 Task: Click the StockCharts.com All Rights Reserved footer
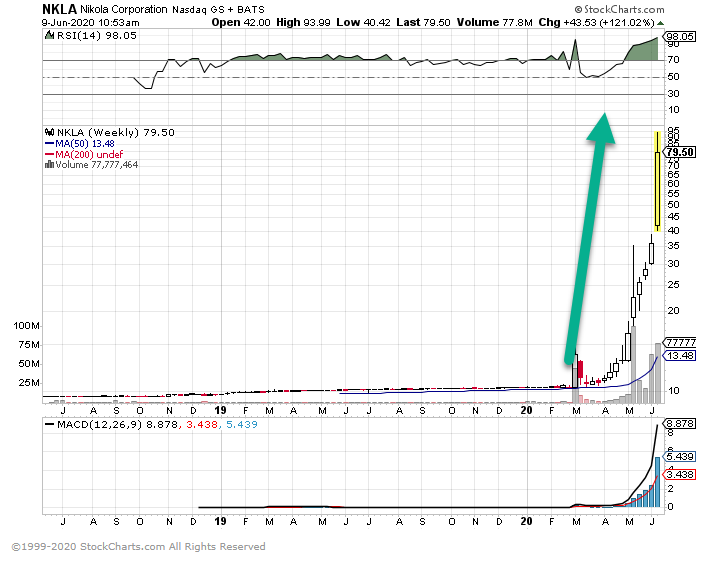(x=138, y=547)
